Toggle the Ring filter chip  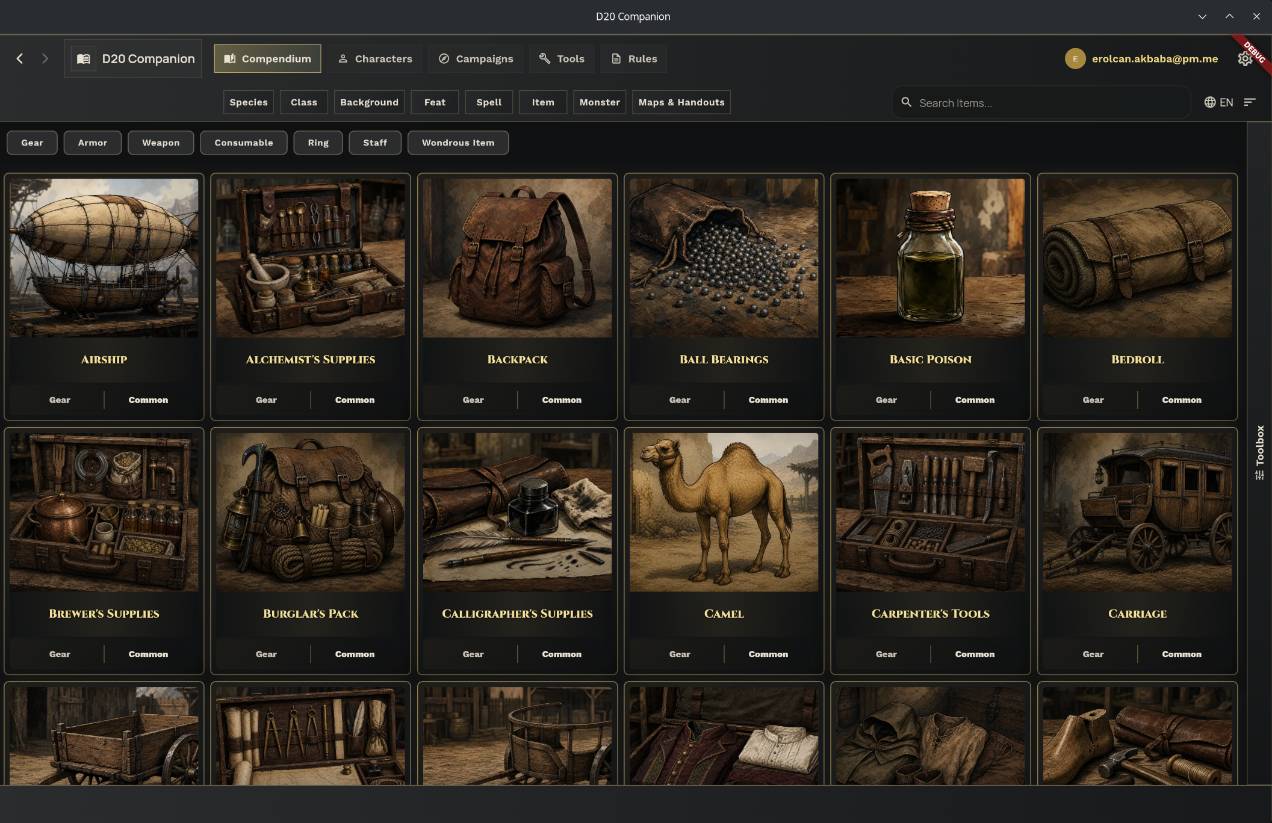(318, 143)
